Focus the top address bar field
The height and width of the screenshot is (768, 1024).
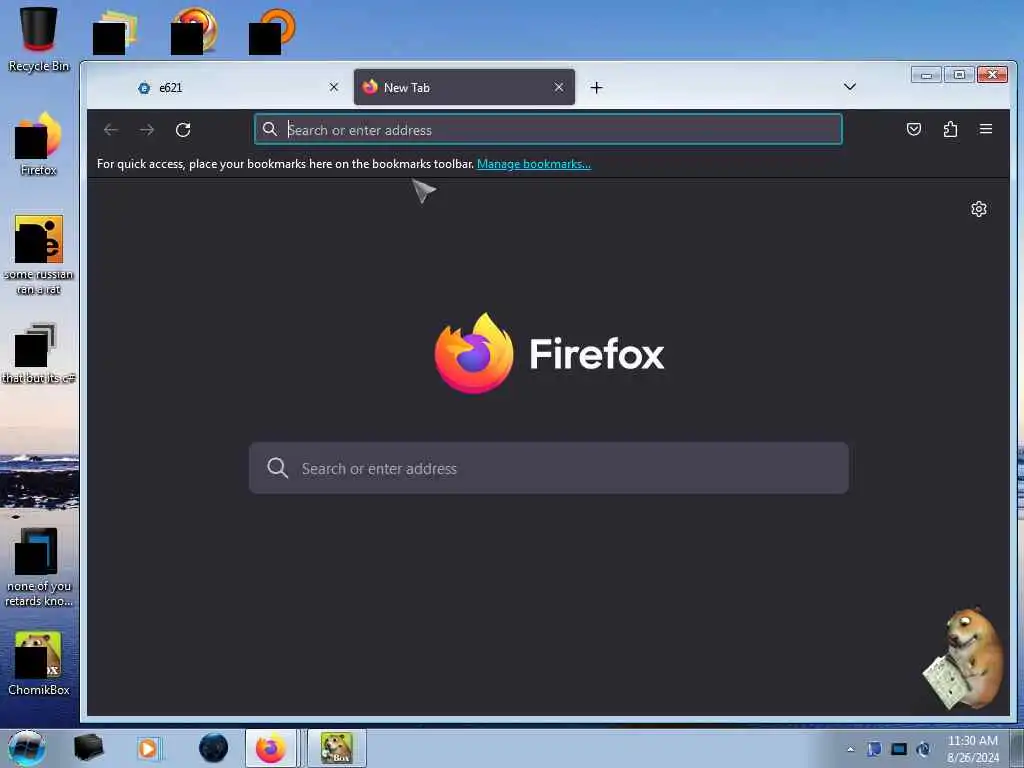pyautogui.click(x=548, y=129)
